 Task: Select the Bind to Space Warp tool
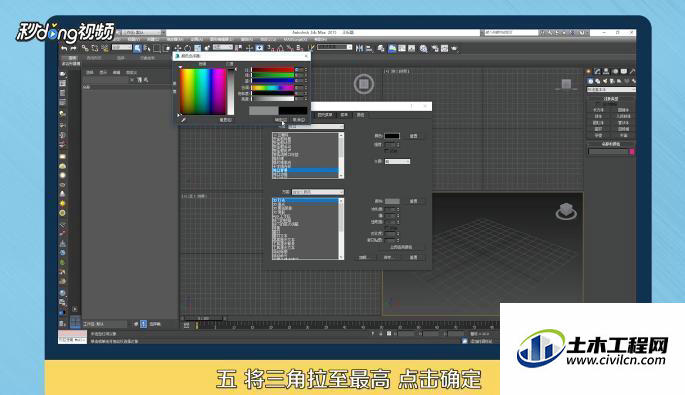[x=104, y=48]
